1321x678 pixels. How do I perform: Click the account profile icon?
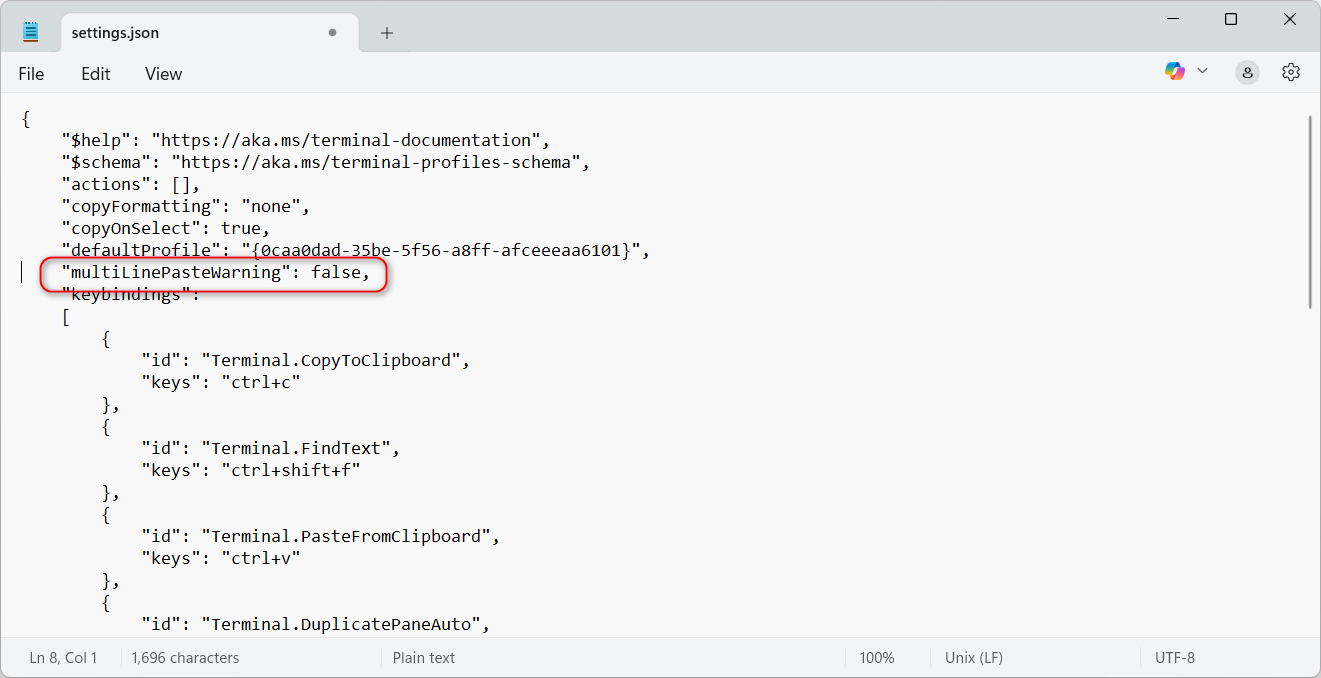pyautogui.click(x=1247, y=72)
